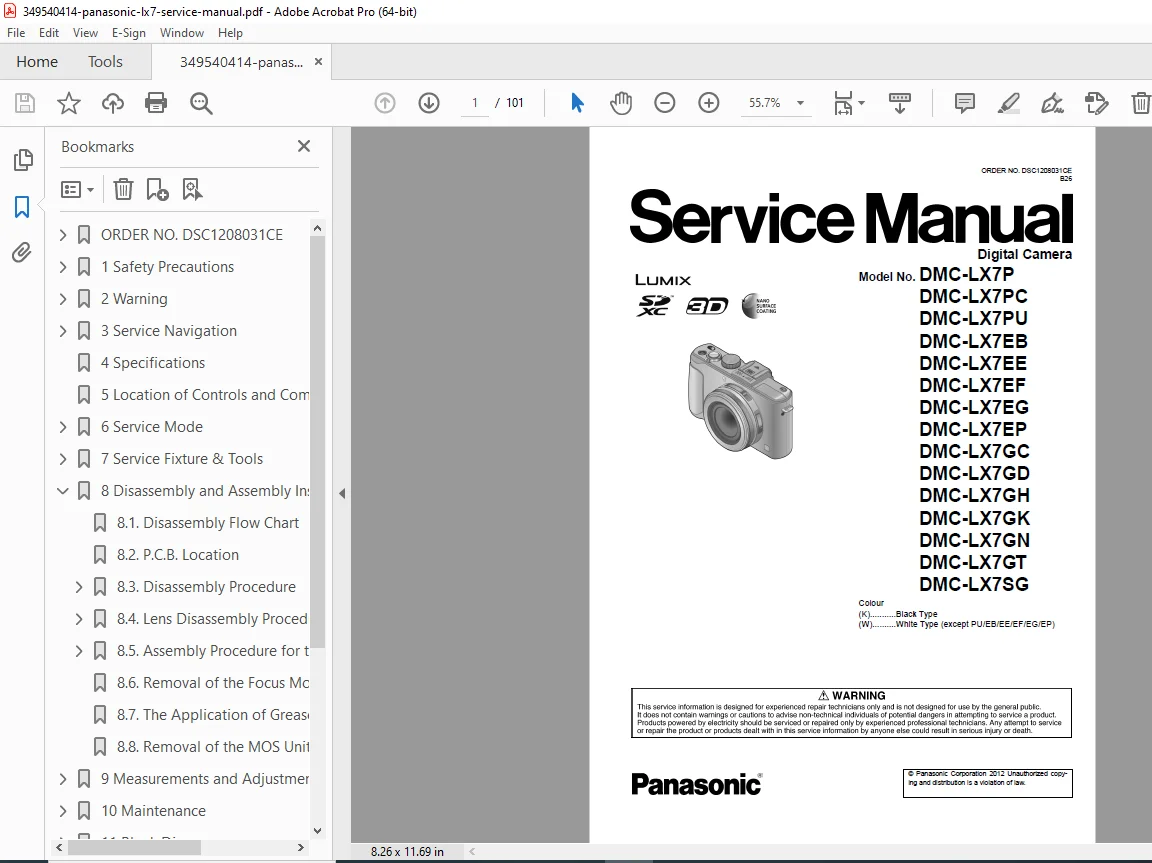Toggle the Bookmarks panel icon in sidebar

coord(22,207)
